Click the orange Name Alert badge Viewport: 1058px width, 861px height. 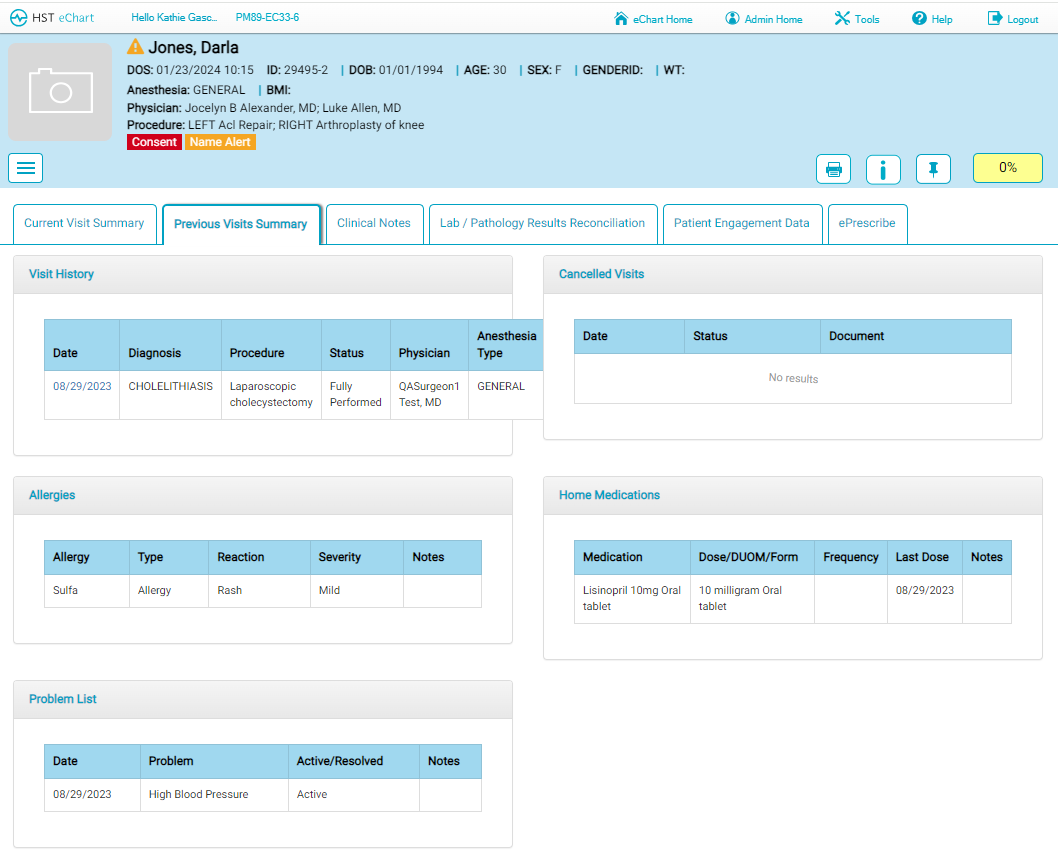pyautogui.click(x=220, y=142)
